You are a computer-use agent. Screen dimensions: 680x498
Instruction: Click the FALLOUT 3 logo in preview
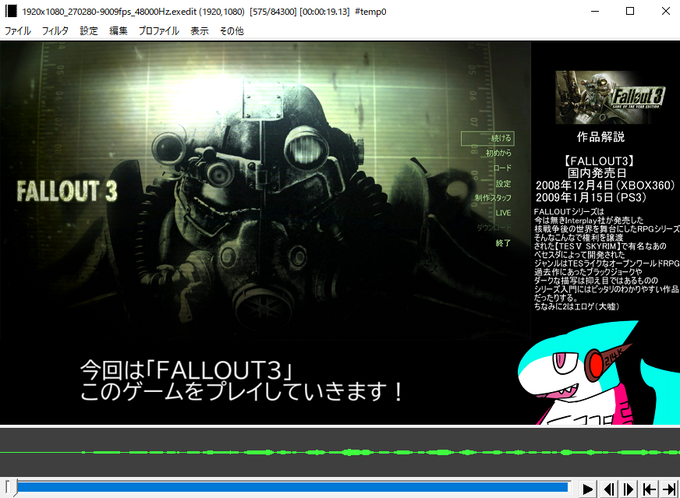67,191
